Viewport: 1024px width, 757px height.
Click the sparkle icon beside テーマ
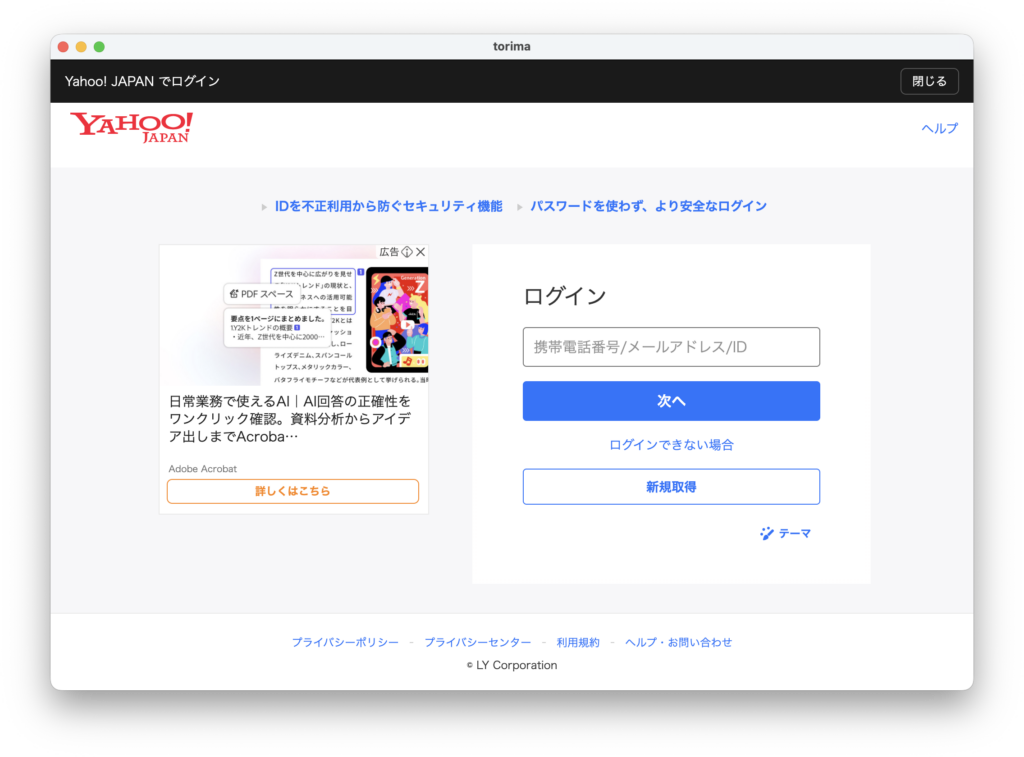point(767,534)
